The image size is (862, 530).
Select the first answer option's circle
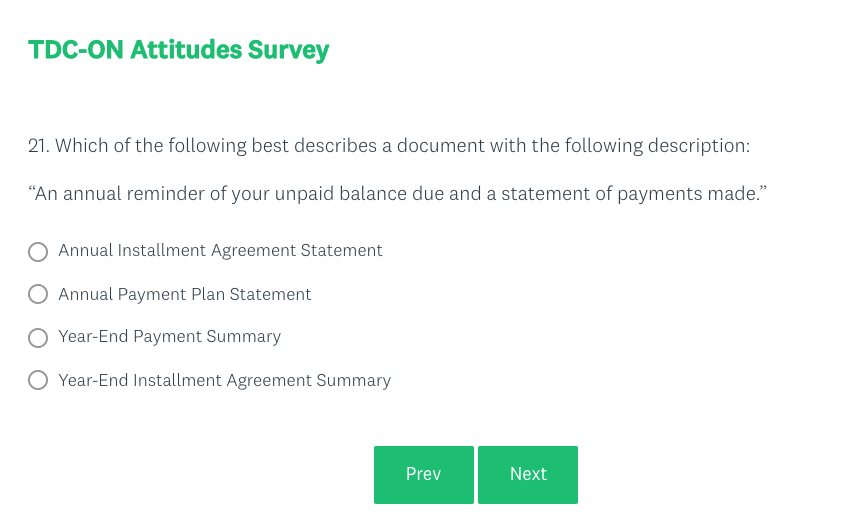coord(38,252)
